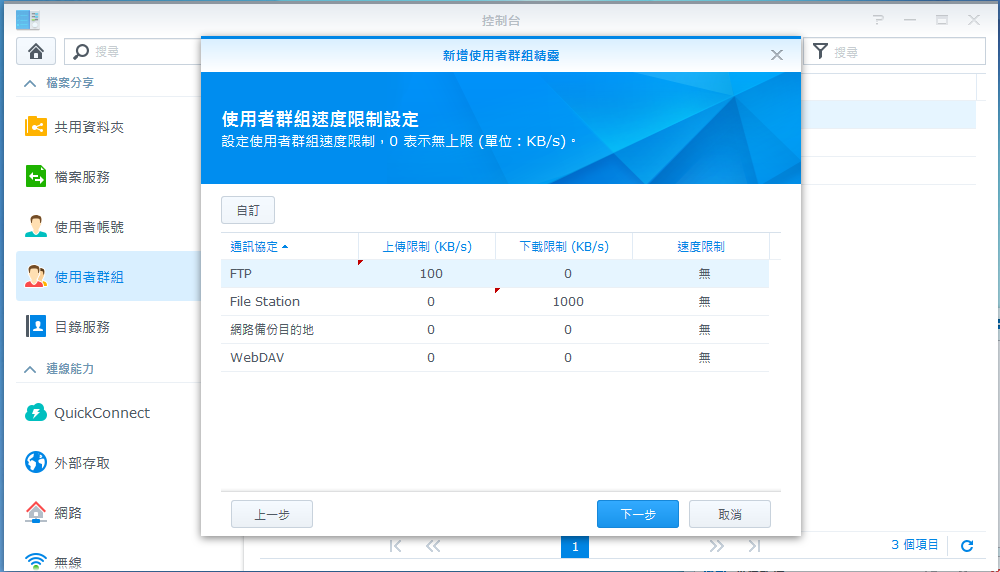Click the Control Panel app icon in title bar
This screenshot has height=572, width=1000.
tap(27, 20)
